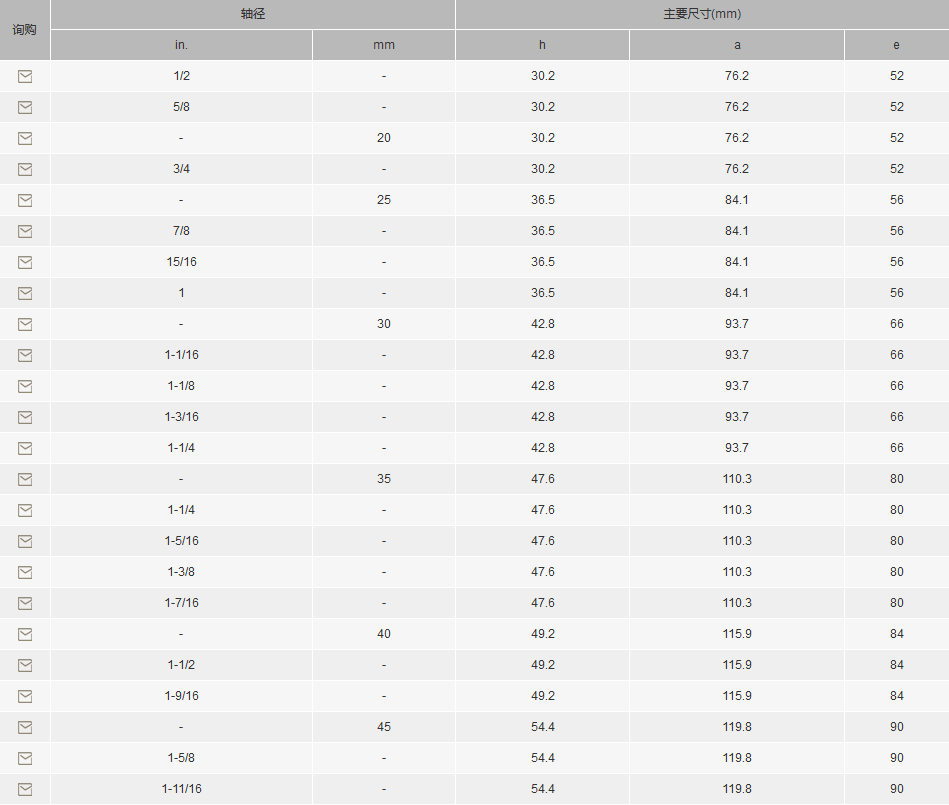Select envelope icon for the 40 mm row
Screen dimensions: 949x805
[25, 634]
